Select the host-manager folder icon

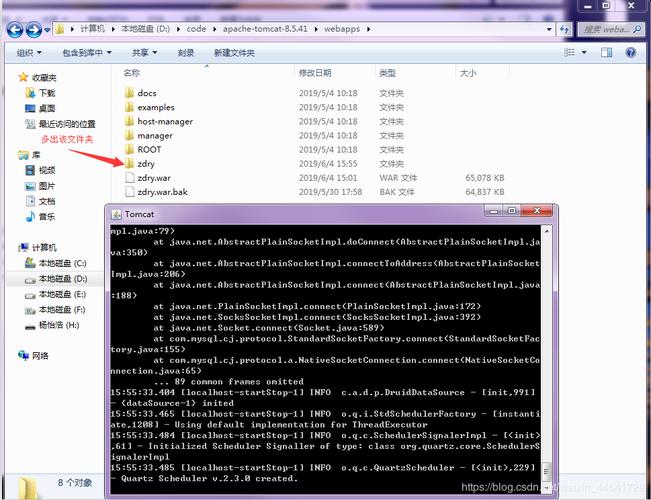(x=130, y=121)
